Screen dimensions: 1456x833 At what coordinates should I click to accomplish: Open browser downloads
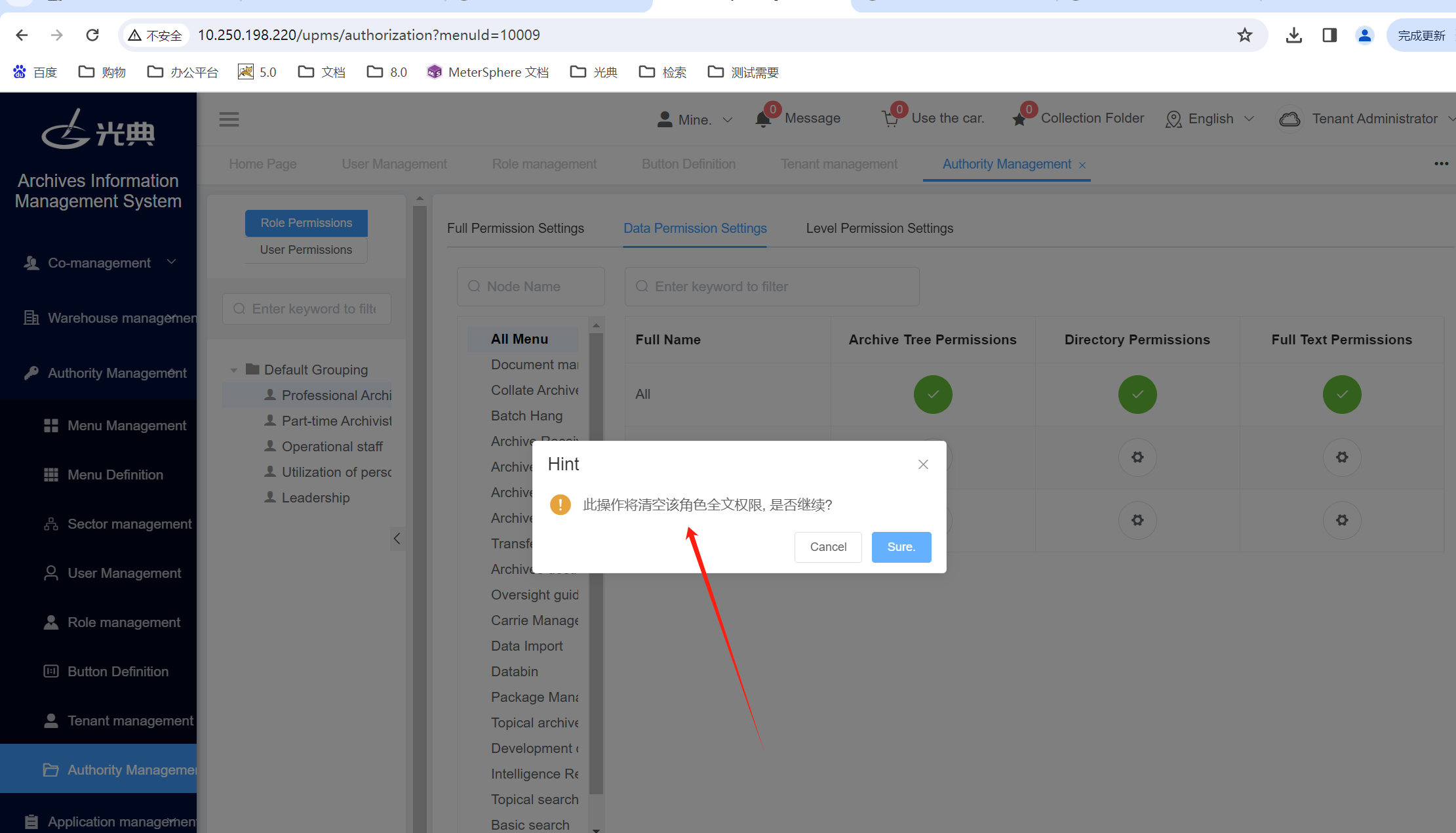coord(1294,35)
